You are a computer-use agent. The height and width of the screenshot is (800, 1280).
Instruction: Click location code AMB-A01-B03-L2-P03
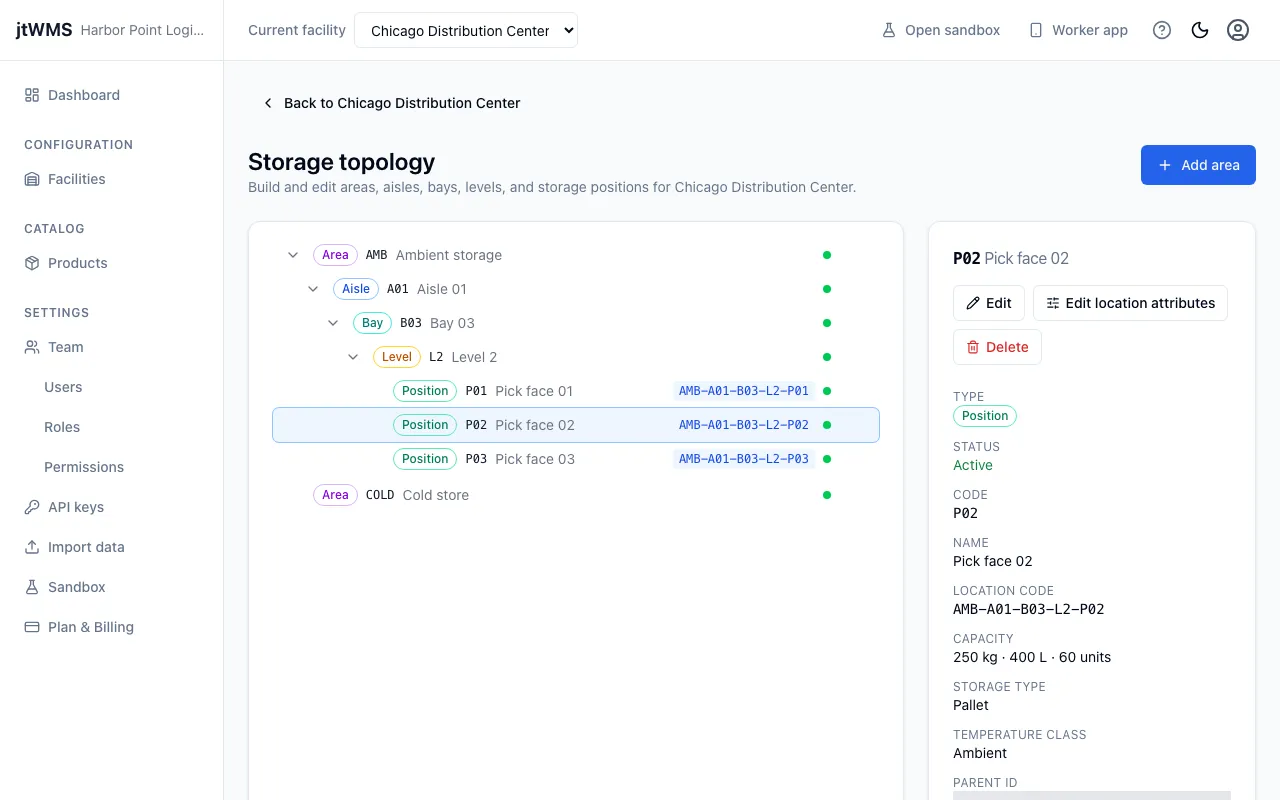point(744,459)
